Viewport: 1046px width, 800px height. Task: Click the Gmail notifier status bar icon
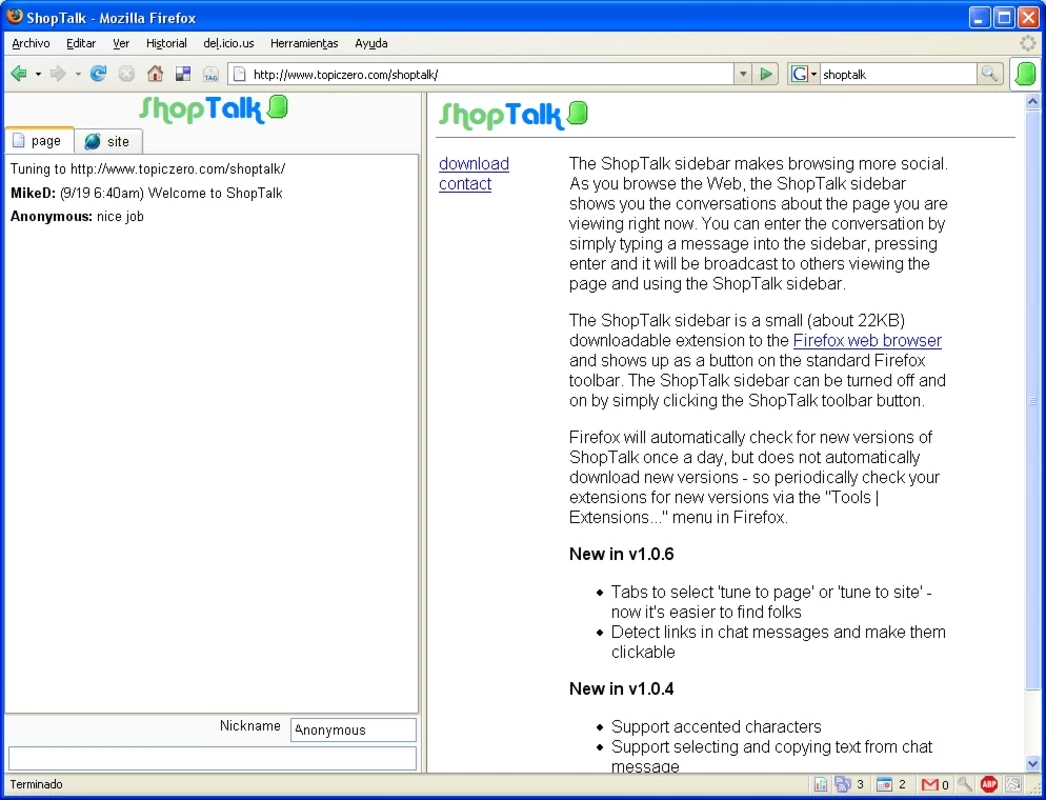[934, 785]
